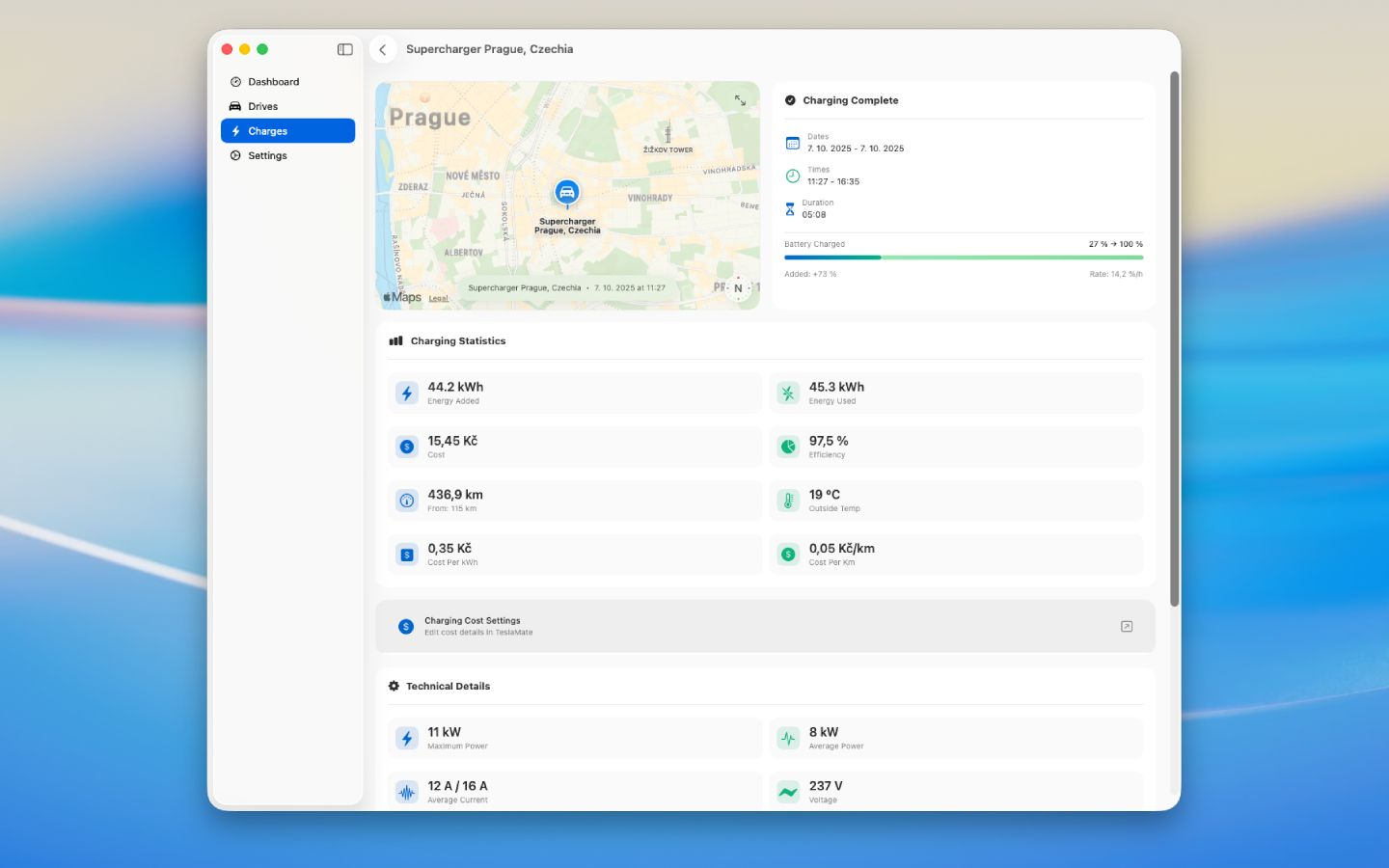Screen dimensions: 1389x868
Task: Click the '0,05 Kč/km' value
Action: pyautogui.click(x=842, y=549)
